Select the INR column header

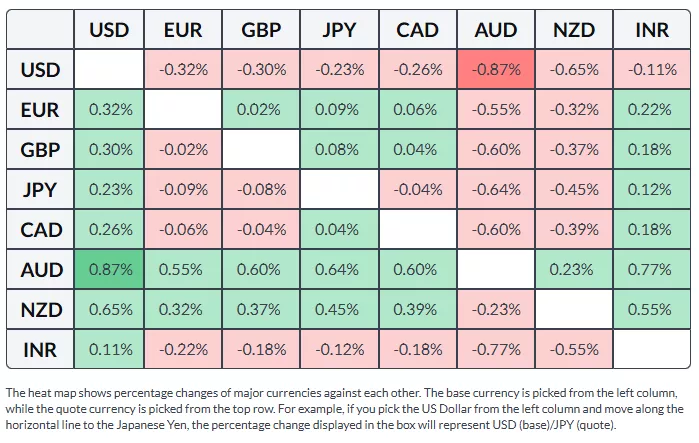pyautogui.click(x=652, y=30)
